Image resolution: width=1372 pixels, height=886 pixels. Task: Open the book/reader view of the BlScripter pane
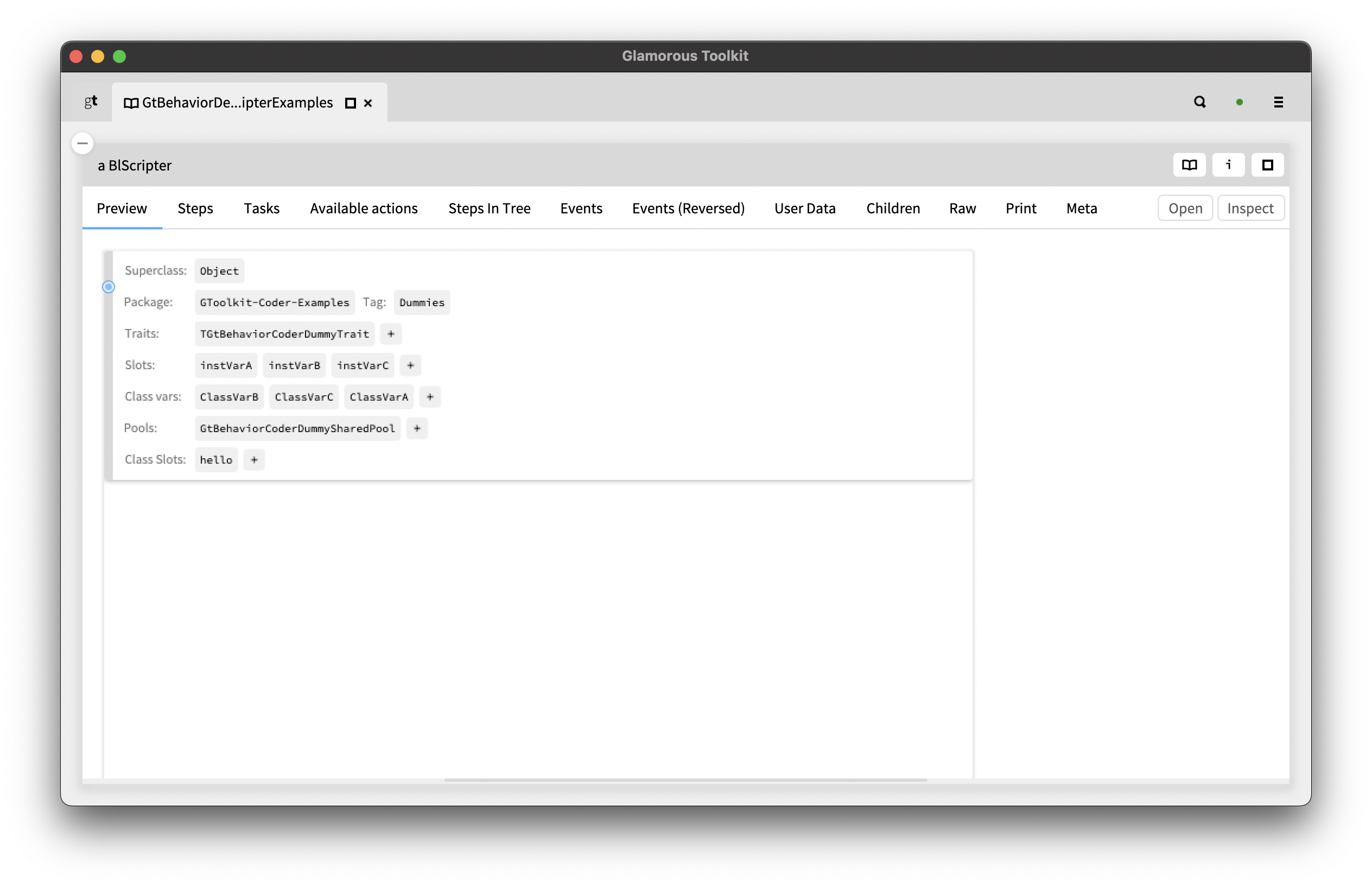coord(1189,165)
